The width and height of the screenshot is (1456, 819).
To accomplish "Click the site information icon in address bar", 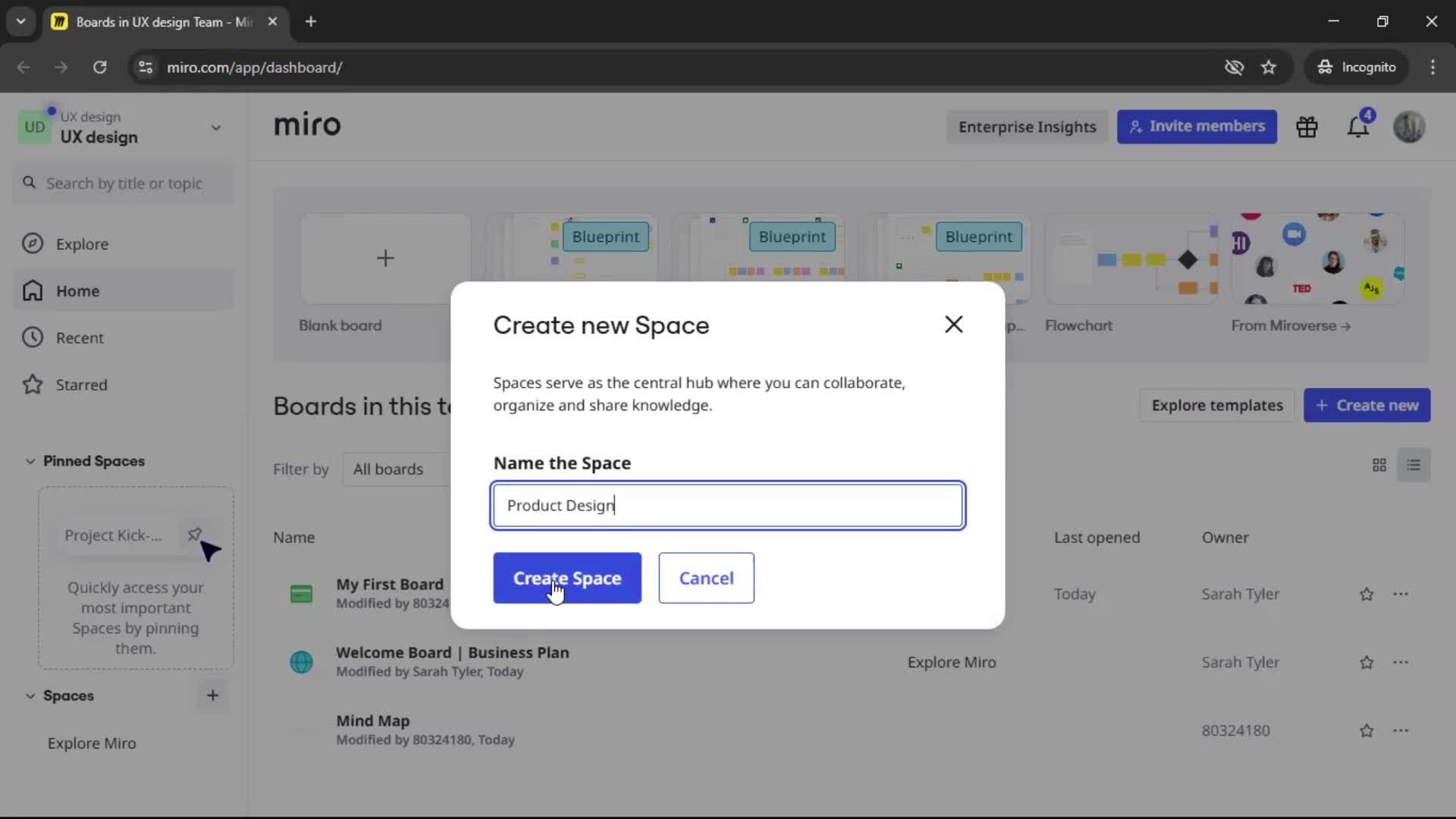I will point(146,67).
